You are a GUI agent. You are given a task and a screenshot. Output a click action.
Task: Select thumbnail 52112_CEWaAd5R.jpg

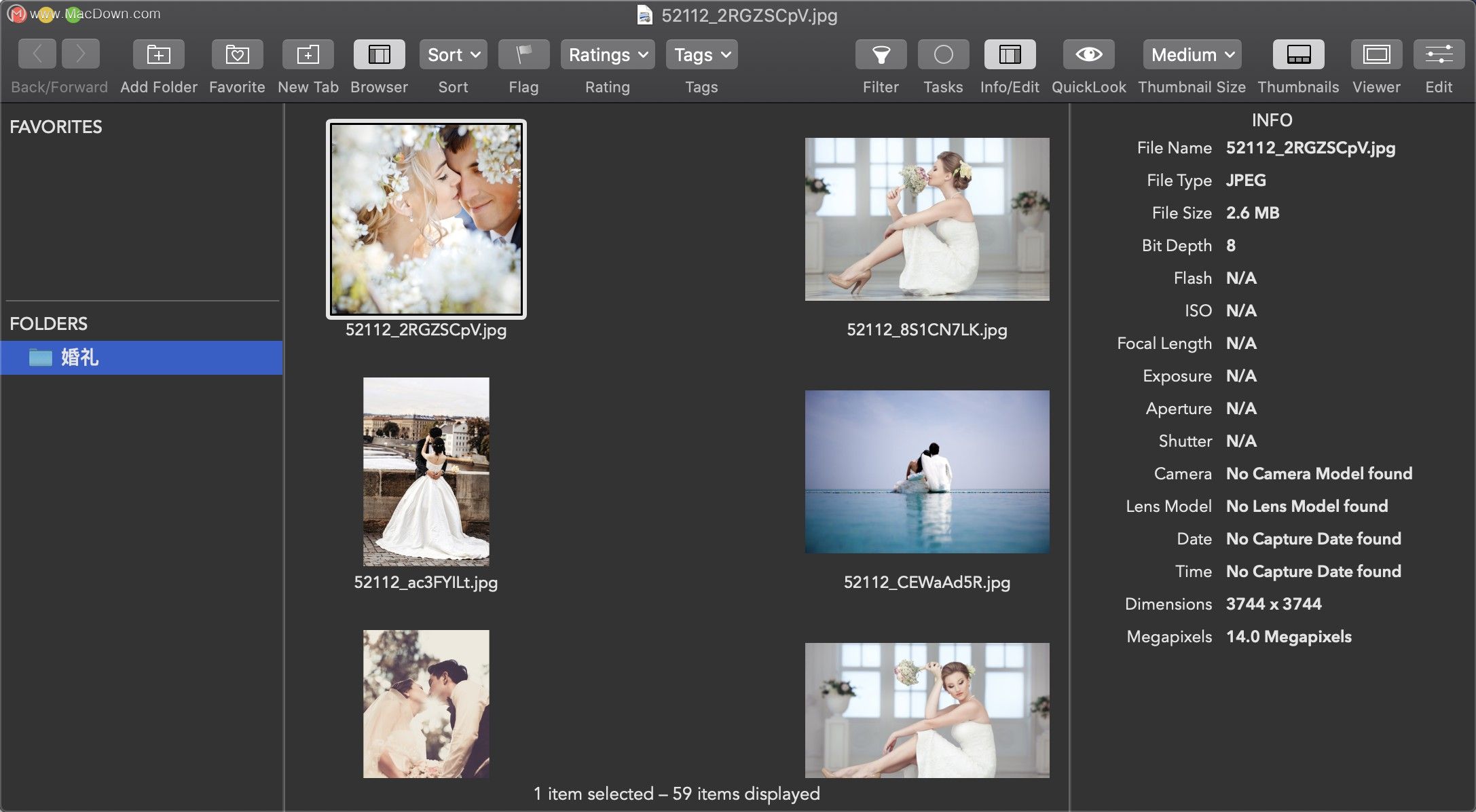click(x=927, y=472)
